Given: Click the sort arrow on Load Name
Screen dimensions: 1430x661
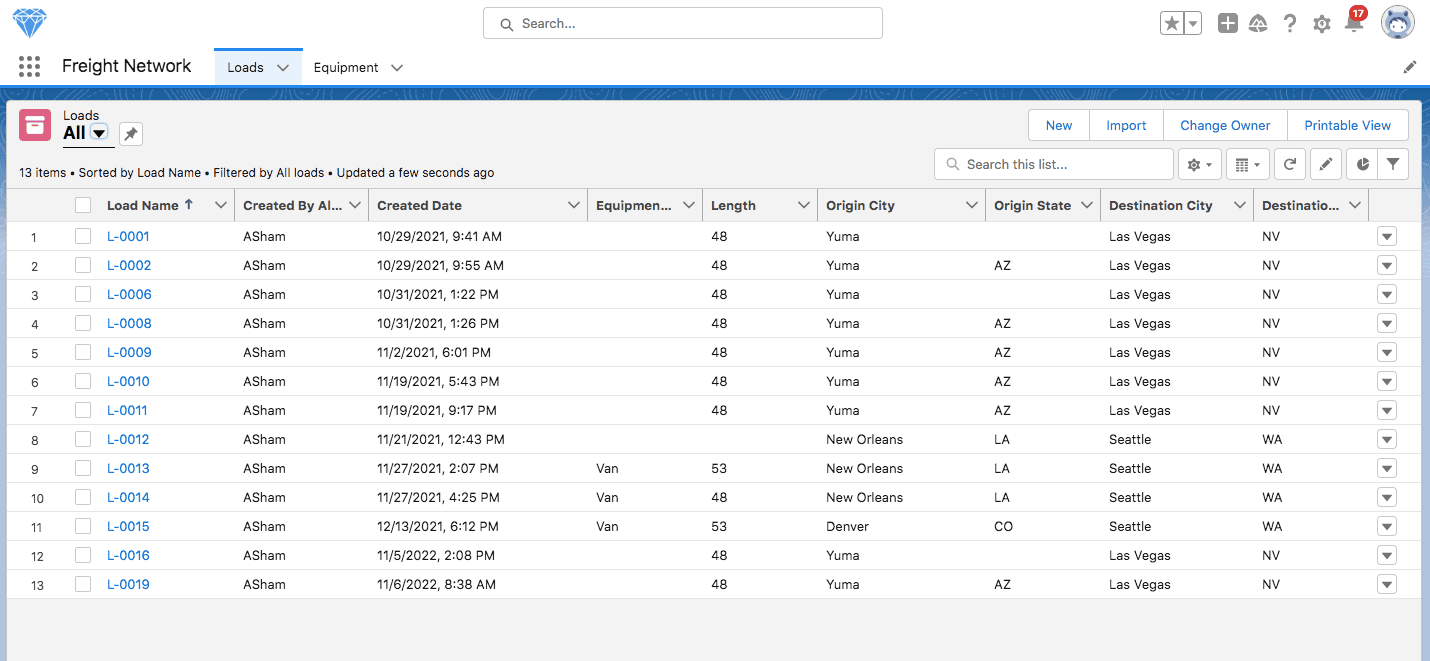Looking at the screenshot, I should click(x=188, y=204).
